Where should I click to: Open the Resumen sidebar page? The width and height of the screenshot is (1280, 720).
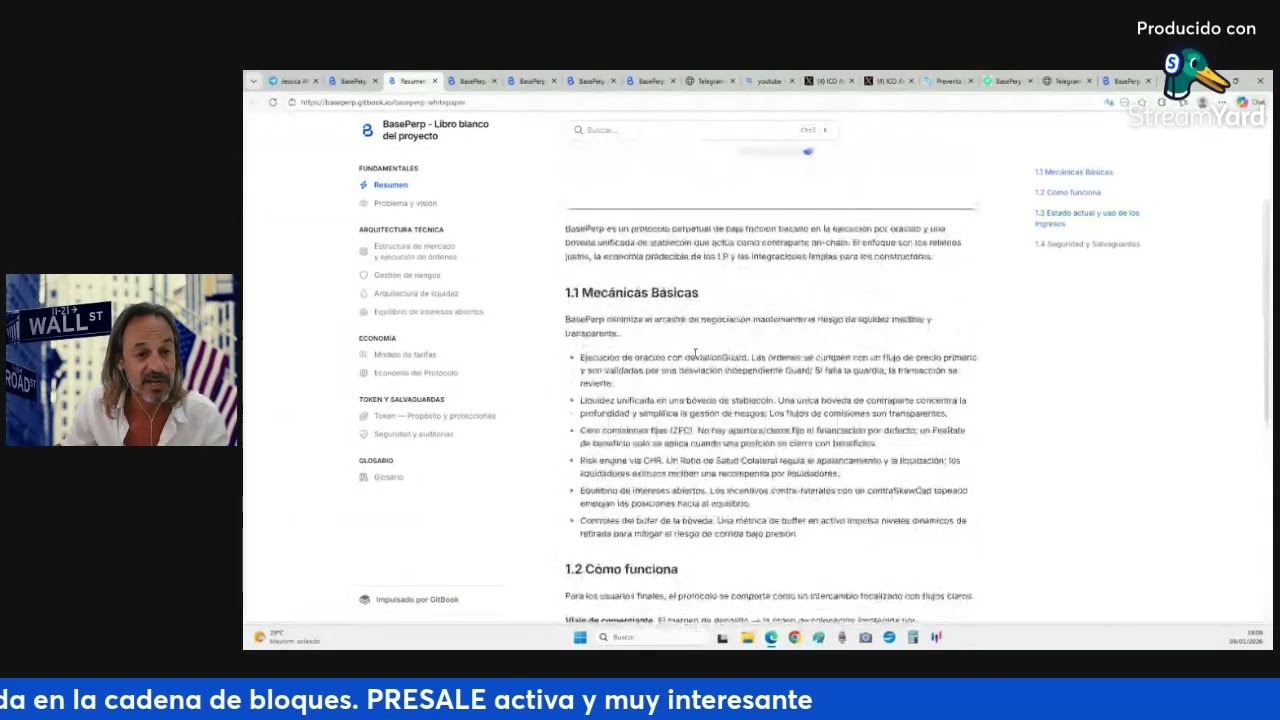391,185
